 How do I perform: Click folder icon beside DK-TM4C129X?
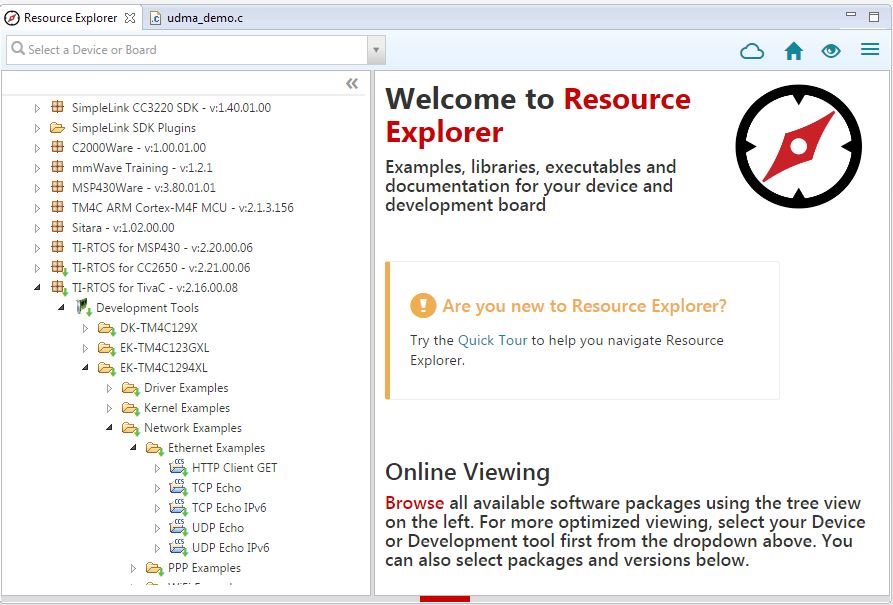(x=106, y=328)
